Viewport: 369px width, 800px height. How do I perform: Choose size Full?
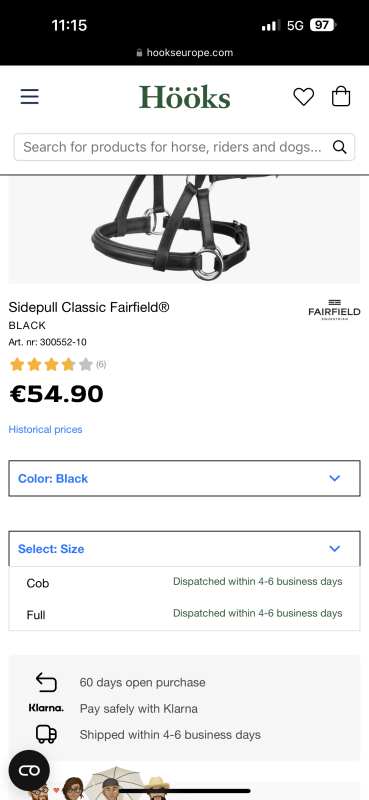[x=184, y=614]
